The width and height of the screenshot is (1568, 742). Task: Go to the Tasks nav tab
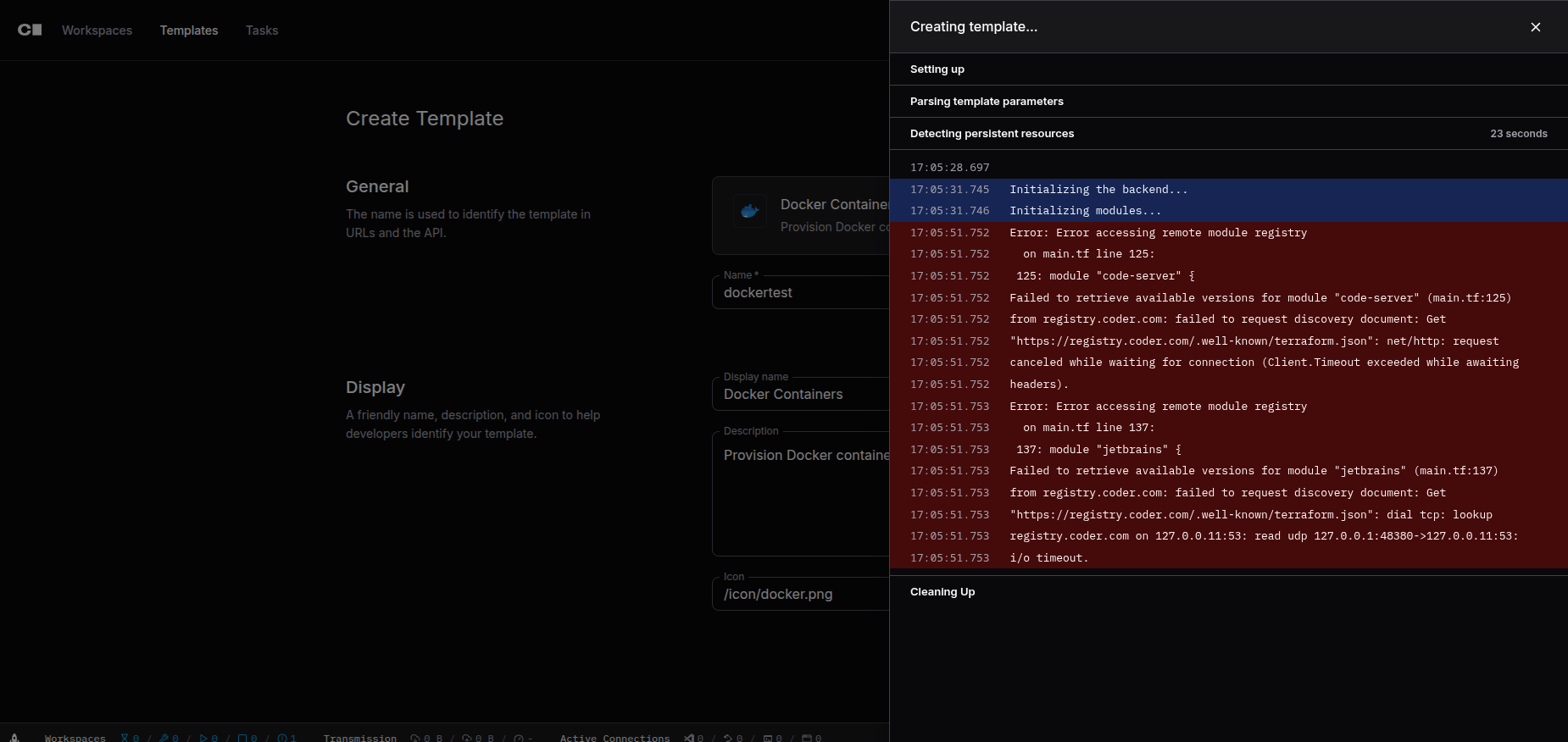click(262, 30)
